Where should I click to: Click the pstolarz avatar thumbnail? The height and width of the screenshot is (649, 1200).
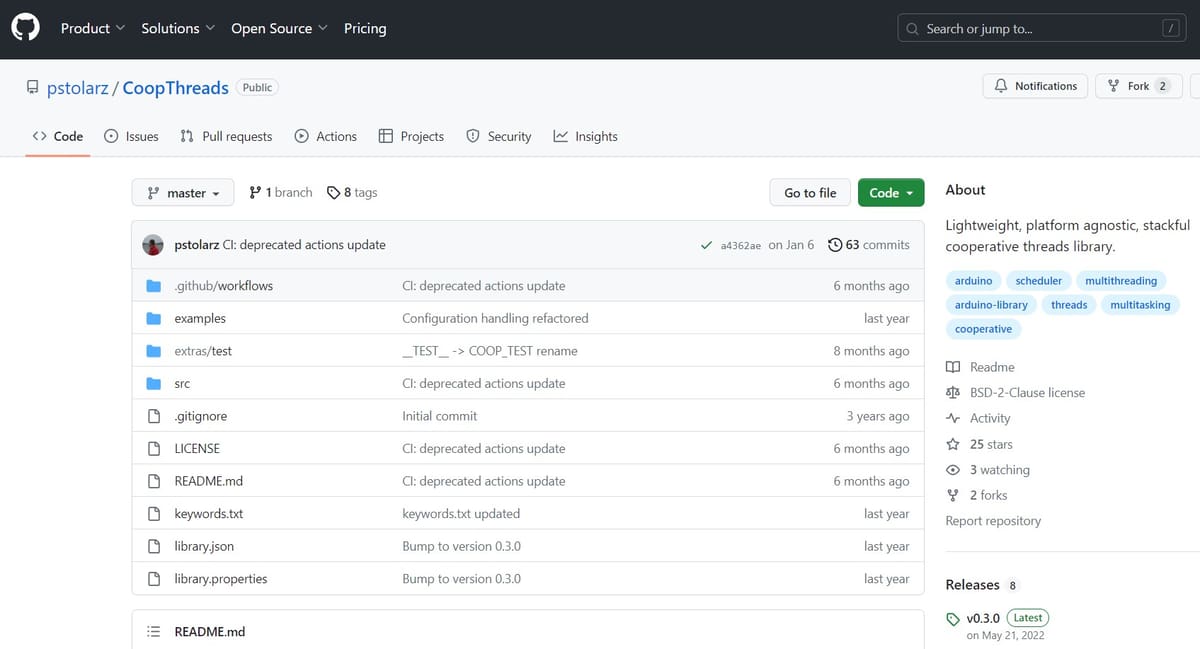pyautogui.click(x=153, y=245)
